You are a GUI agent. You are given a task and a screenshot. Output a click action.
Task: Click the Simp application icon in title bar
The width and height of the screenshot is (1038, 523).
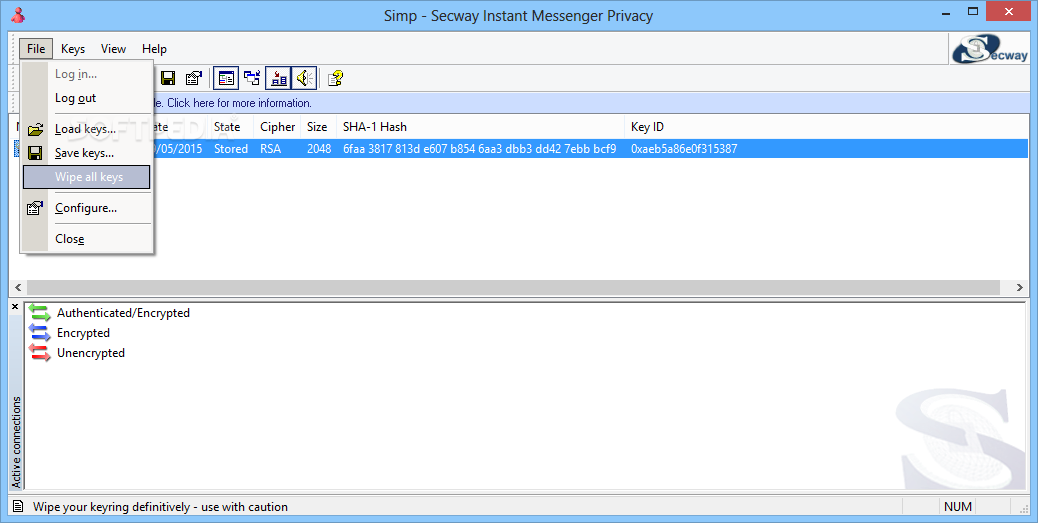click(x=18, y=15)
